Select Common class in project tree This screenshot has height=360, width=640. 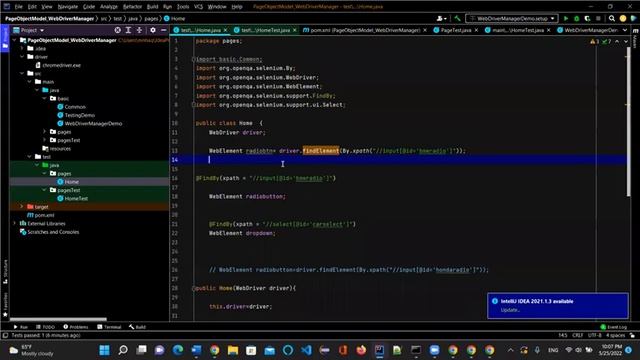click(x=75, y=107)
